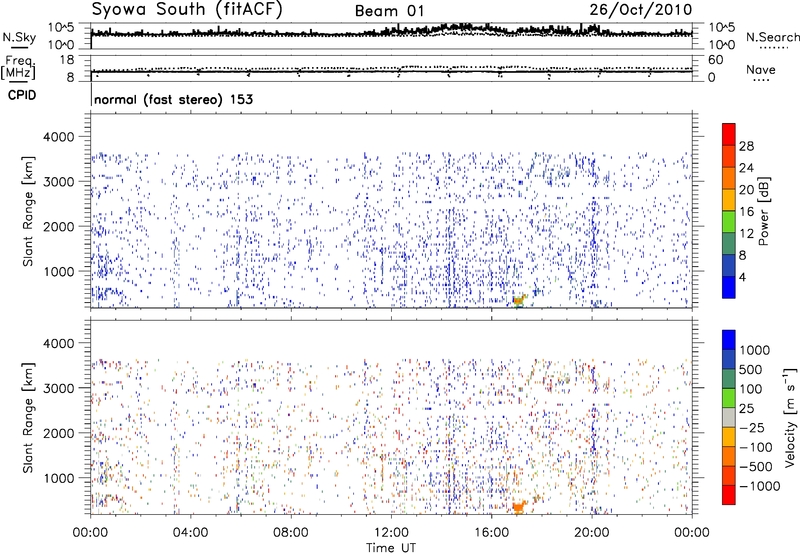Click the '04:00' time axis label
This screenshot has width=800, height=554.
pos(190,533)
